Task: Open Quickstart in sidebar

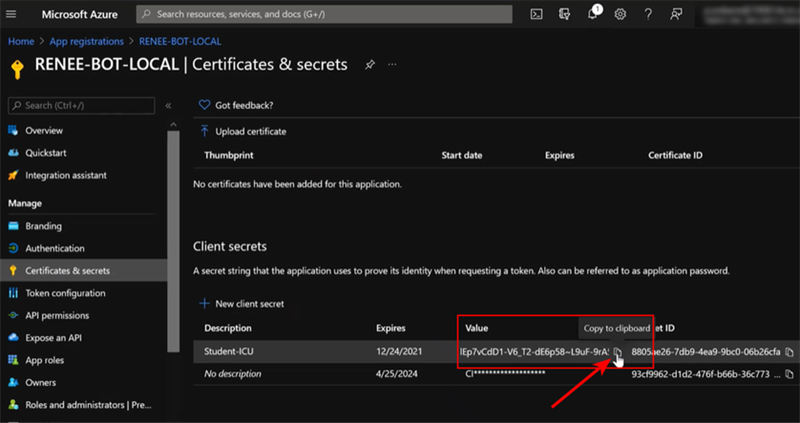Action: (x=45, y=153)
